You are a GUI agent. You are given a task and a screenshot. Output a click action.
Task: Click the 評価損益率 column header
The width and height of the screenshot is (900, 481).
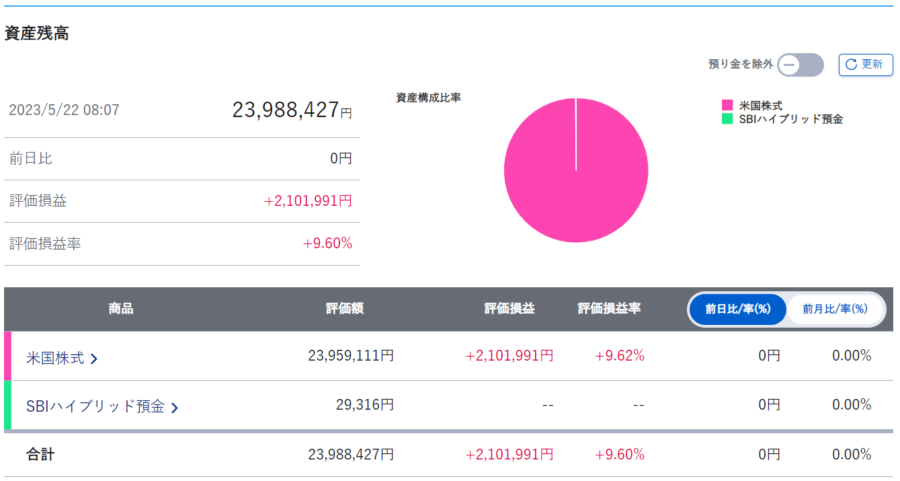point(609,309)
